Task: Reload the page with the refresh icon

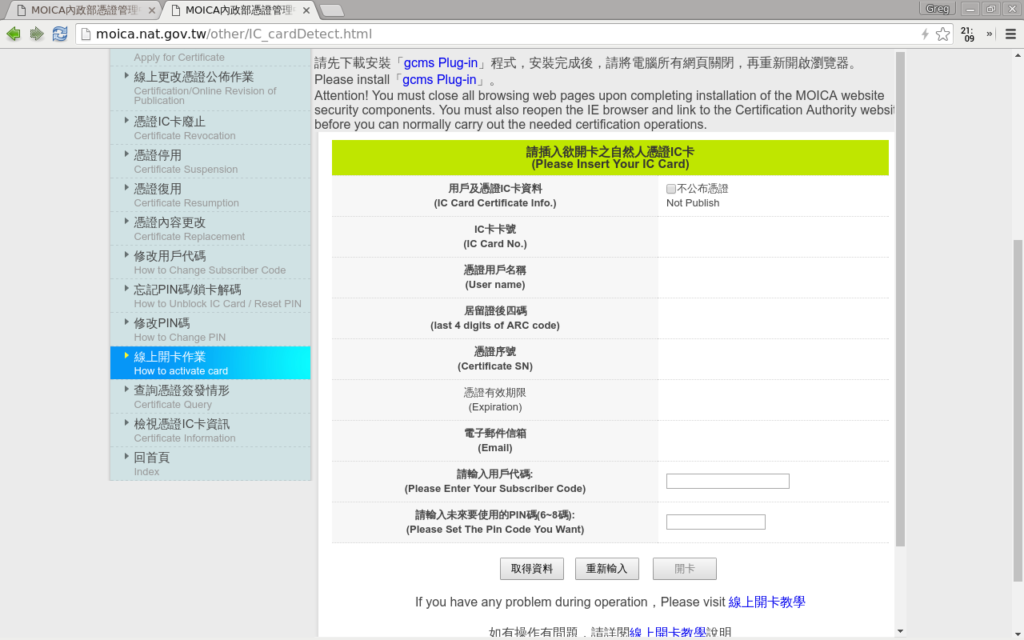Action: [59, 34]
